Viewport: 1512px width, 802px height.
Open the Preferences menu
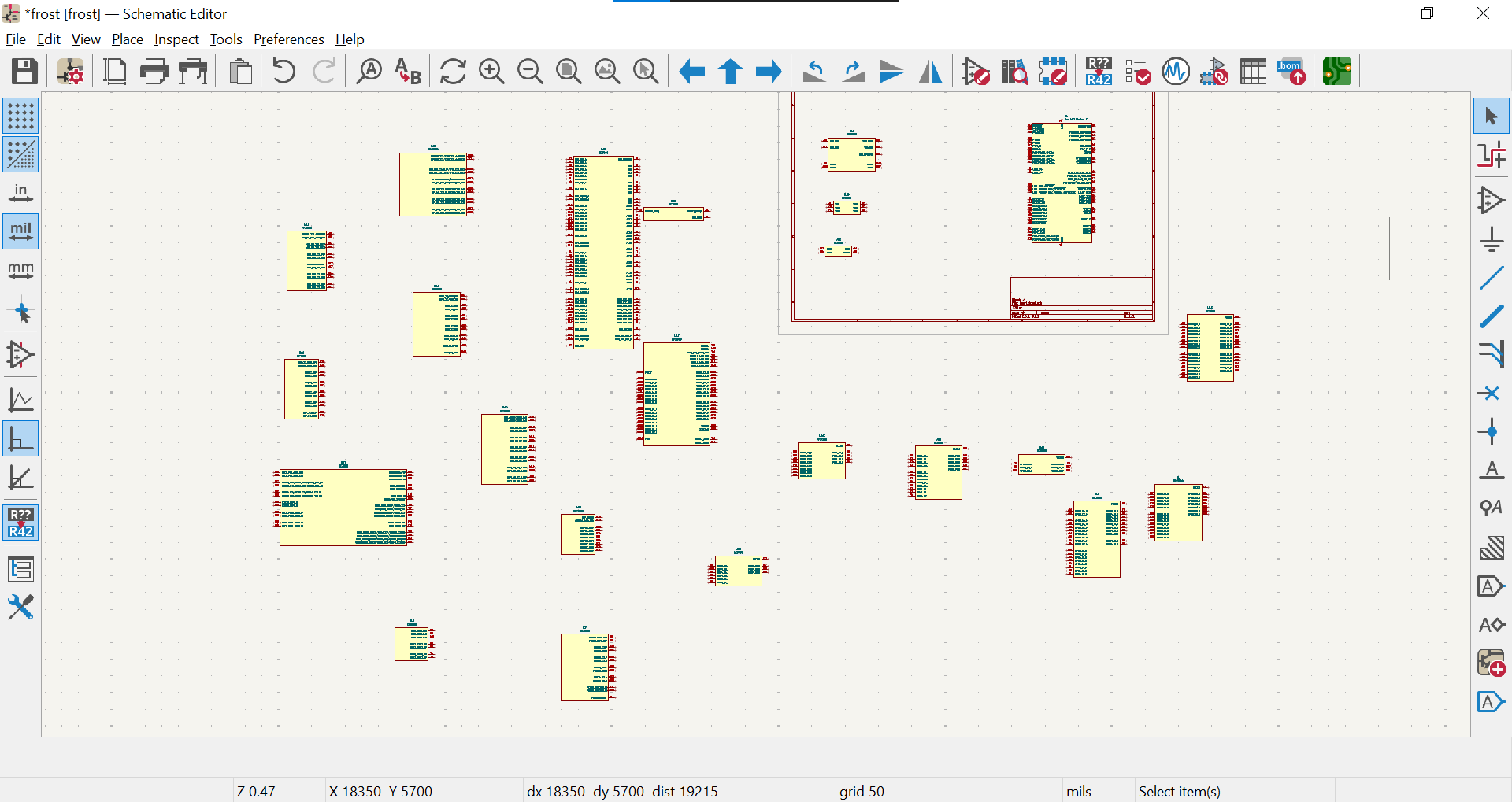[288, 39]
